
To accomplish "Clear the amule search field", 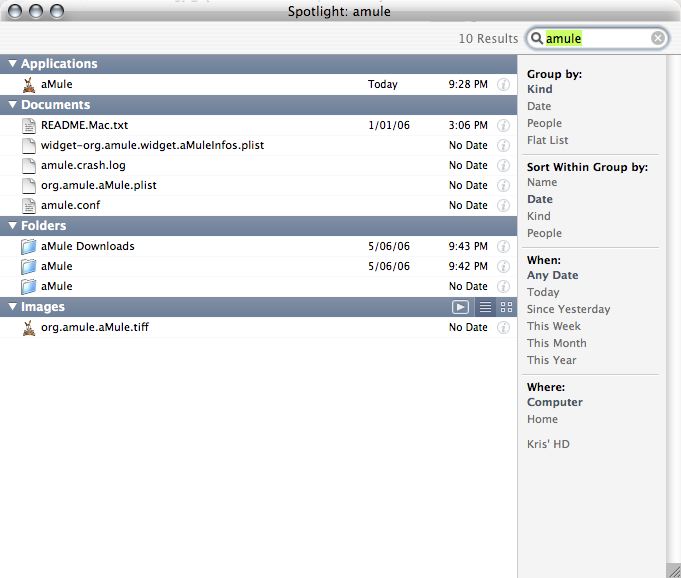I will [x=658, y=38].
